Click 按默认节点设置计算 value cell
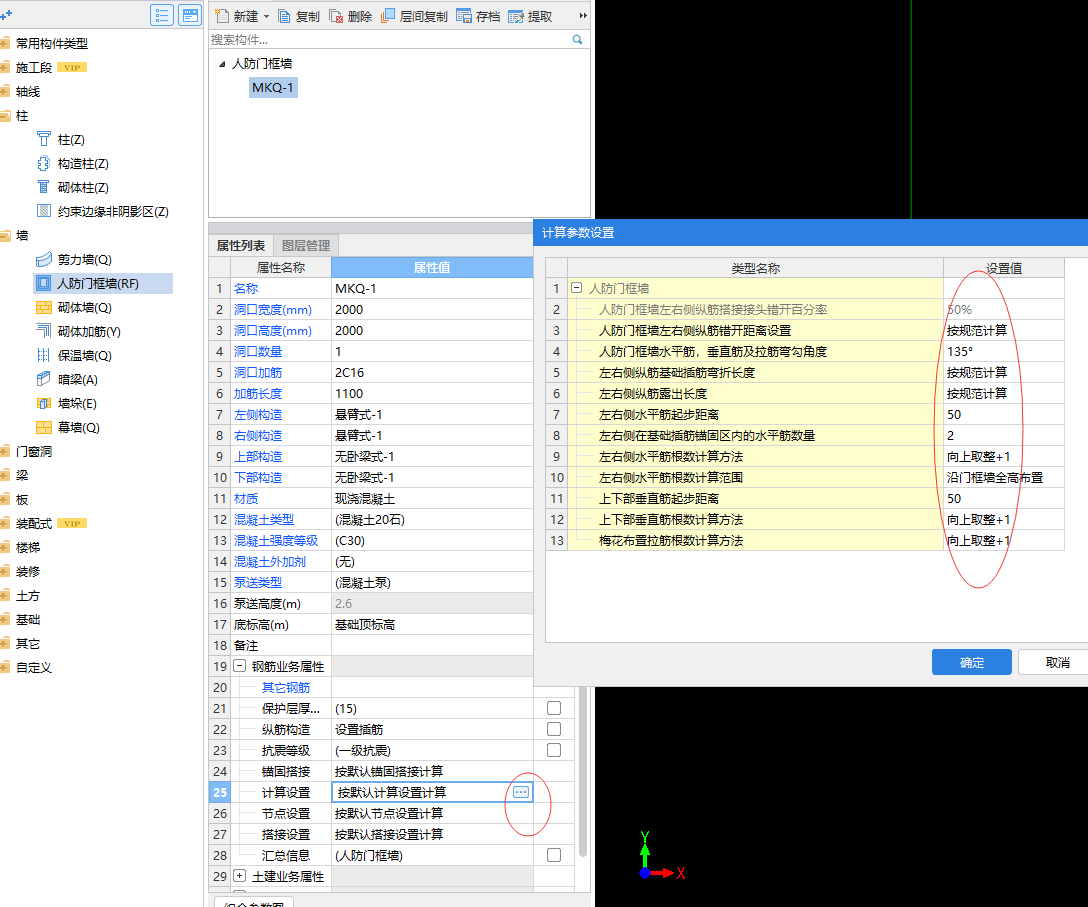The width and height of the screenshot is (1088, 907). point(432,813)
